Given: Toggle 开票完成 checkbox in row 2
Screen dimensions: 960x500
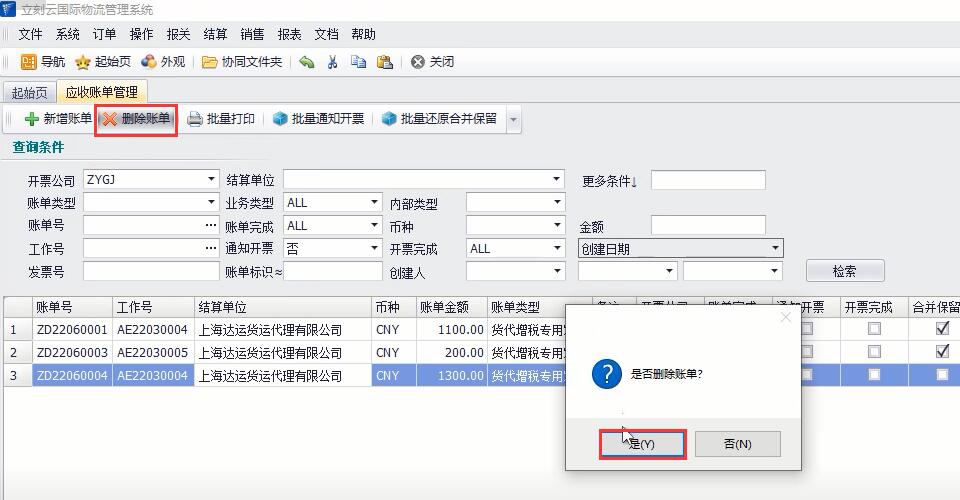Looking at the screenshot, I should pos(874,352).
